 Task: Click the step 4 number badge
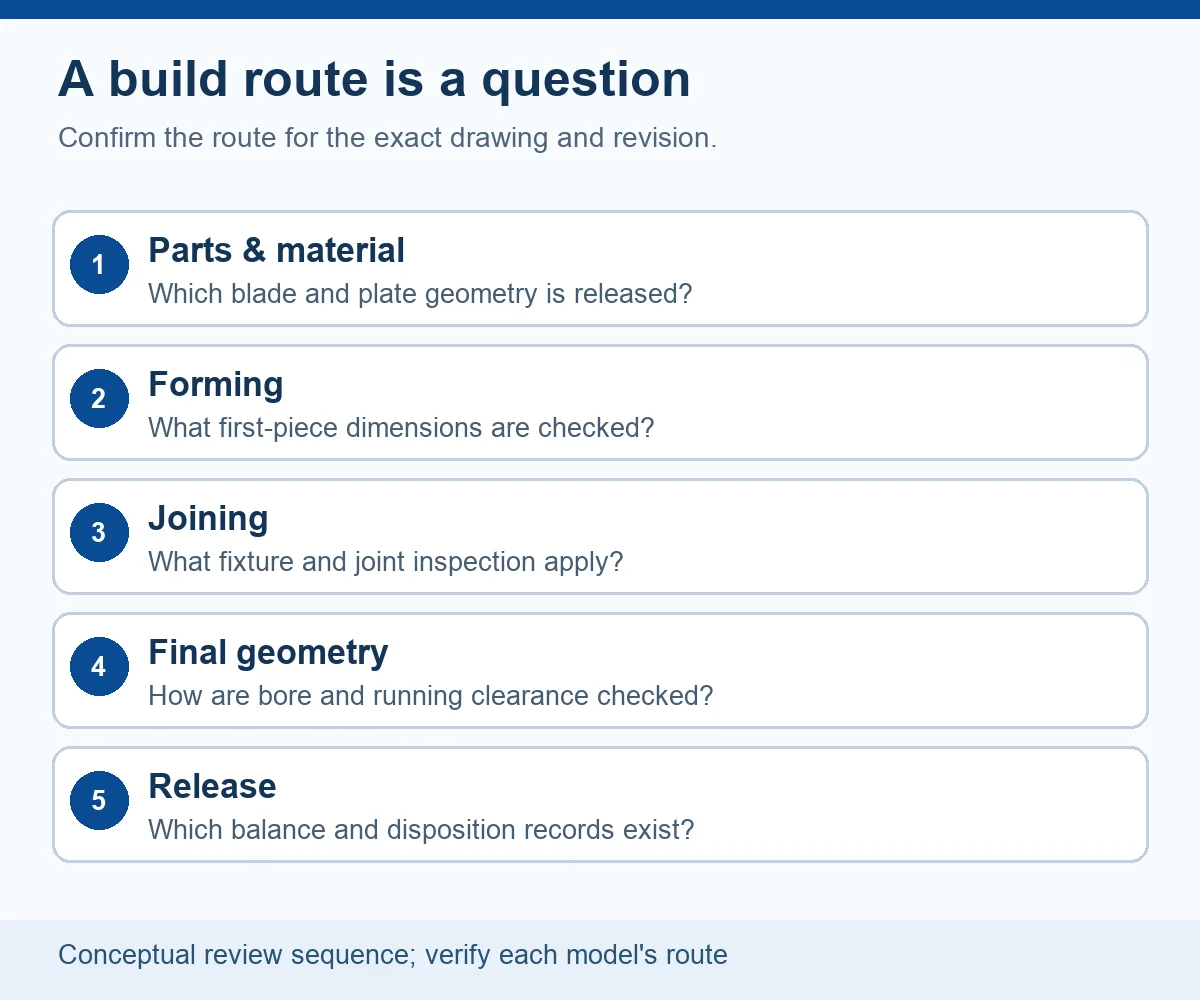coord(99,667)
